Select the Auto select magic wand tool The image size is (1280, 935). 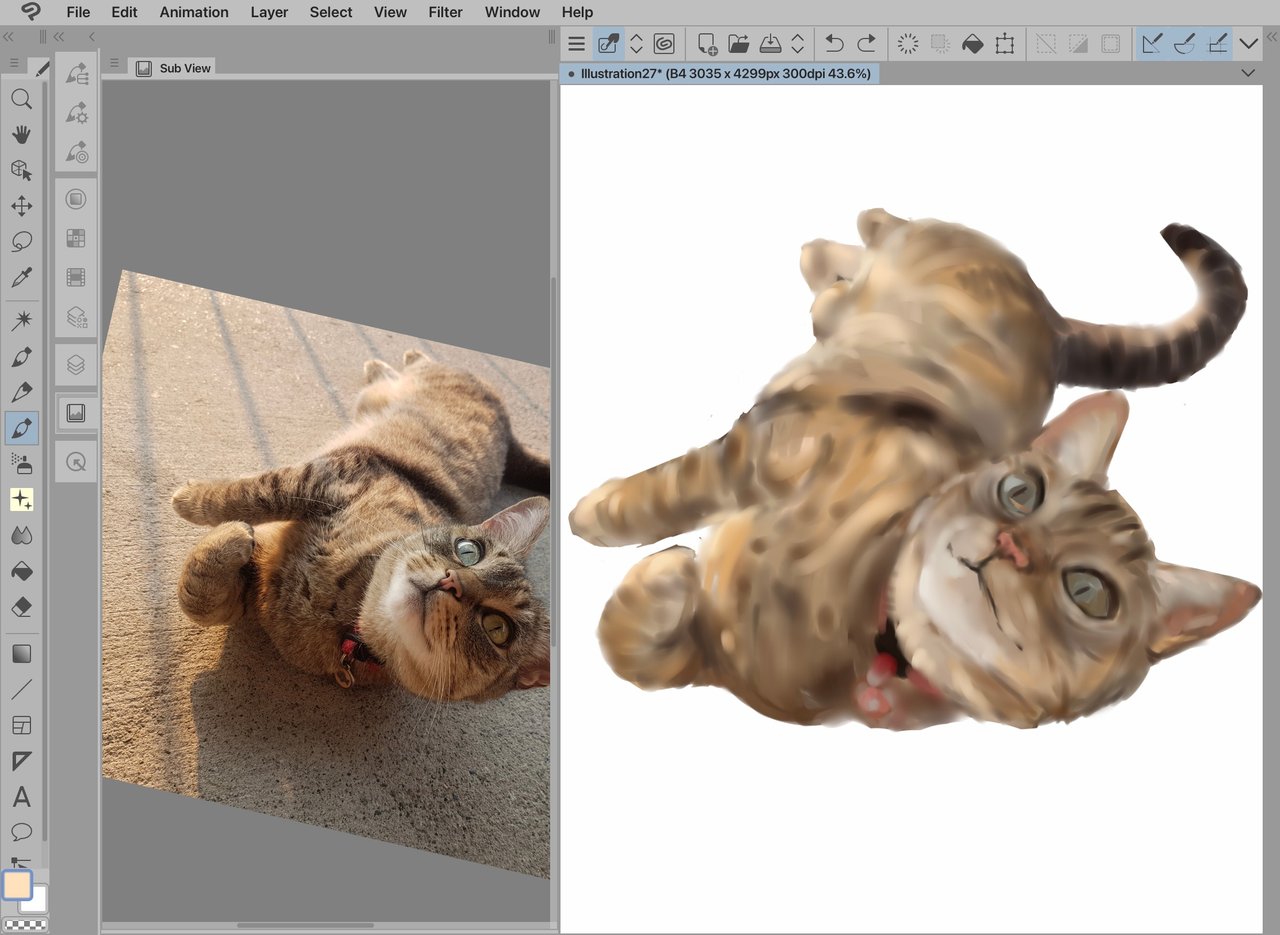coord(21,320)
